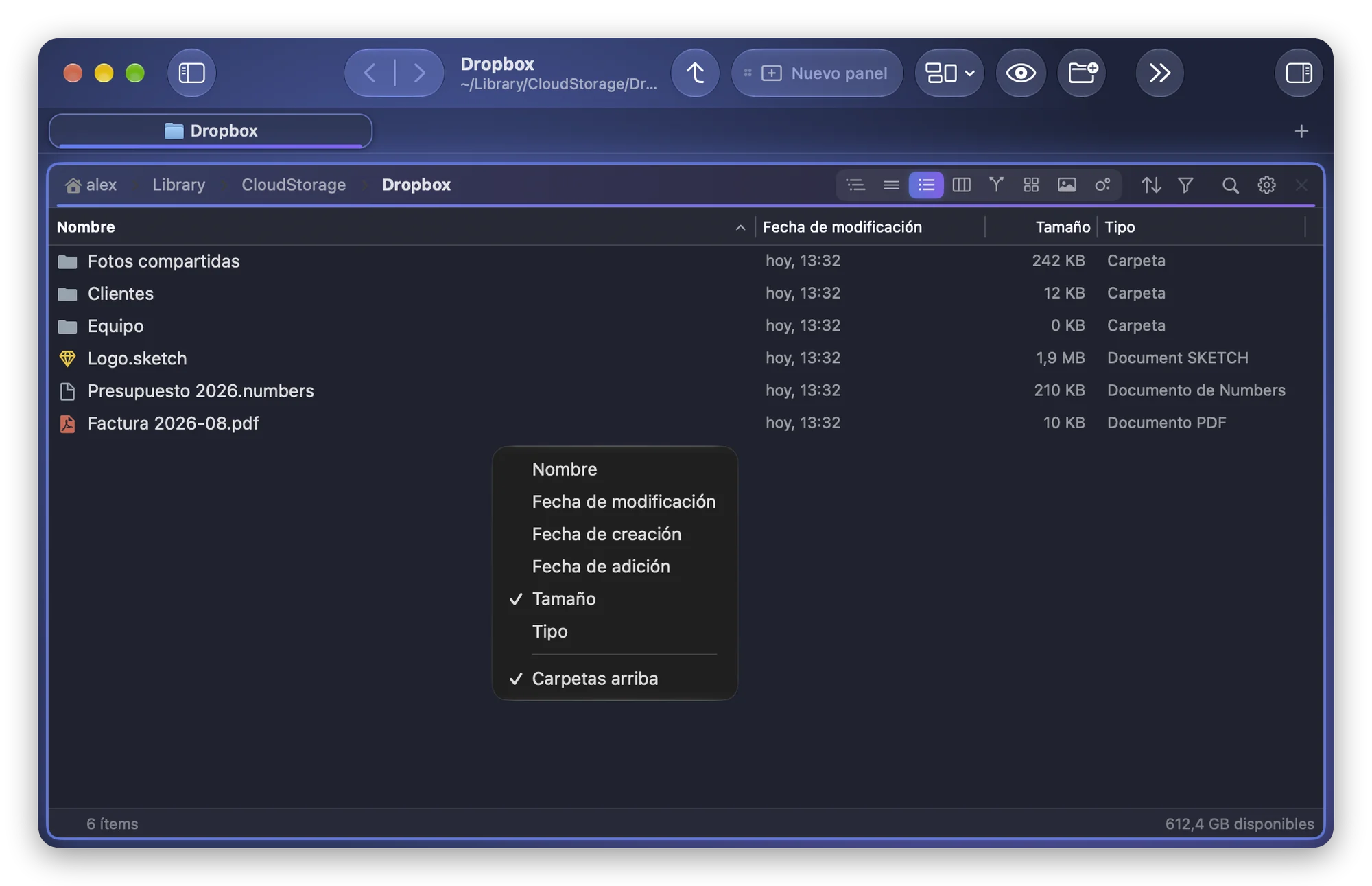
Task: Select the active list view mode
Action: (926, 185)
